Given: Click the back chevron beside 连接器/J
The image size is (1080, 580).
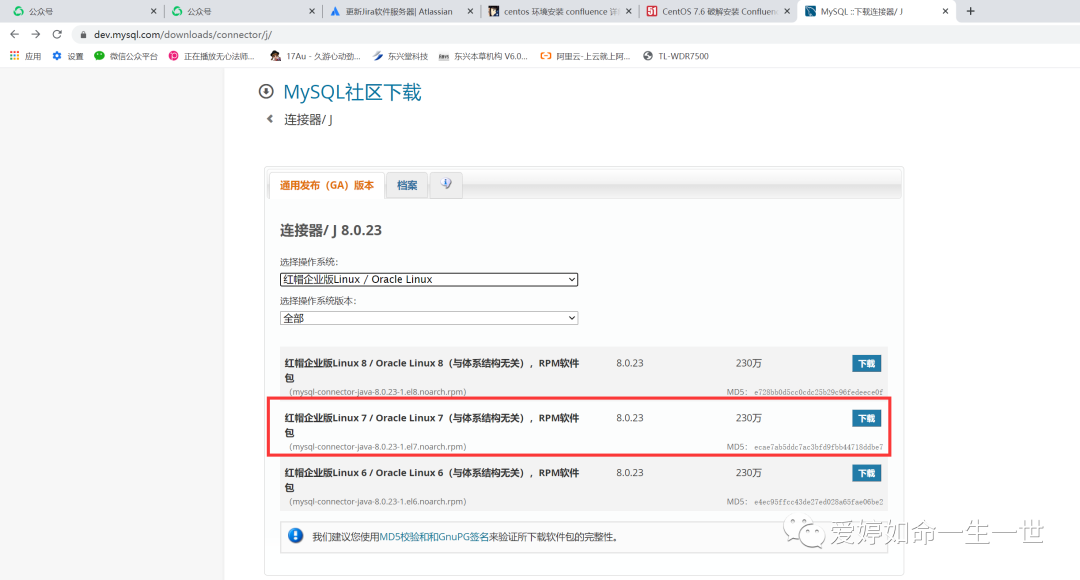Looking at the screenshot, I should (270, 118).
